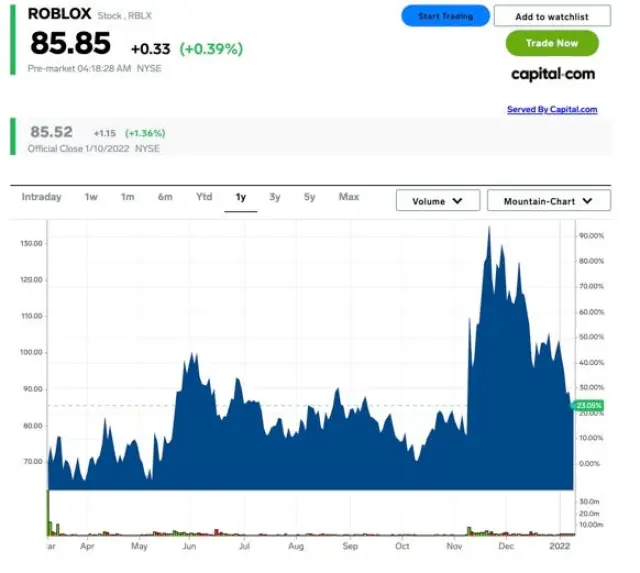This screenshot has width=640, height=573.
Task: Select the 1m time range
Action: tap(128, 198)
